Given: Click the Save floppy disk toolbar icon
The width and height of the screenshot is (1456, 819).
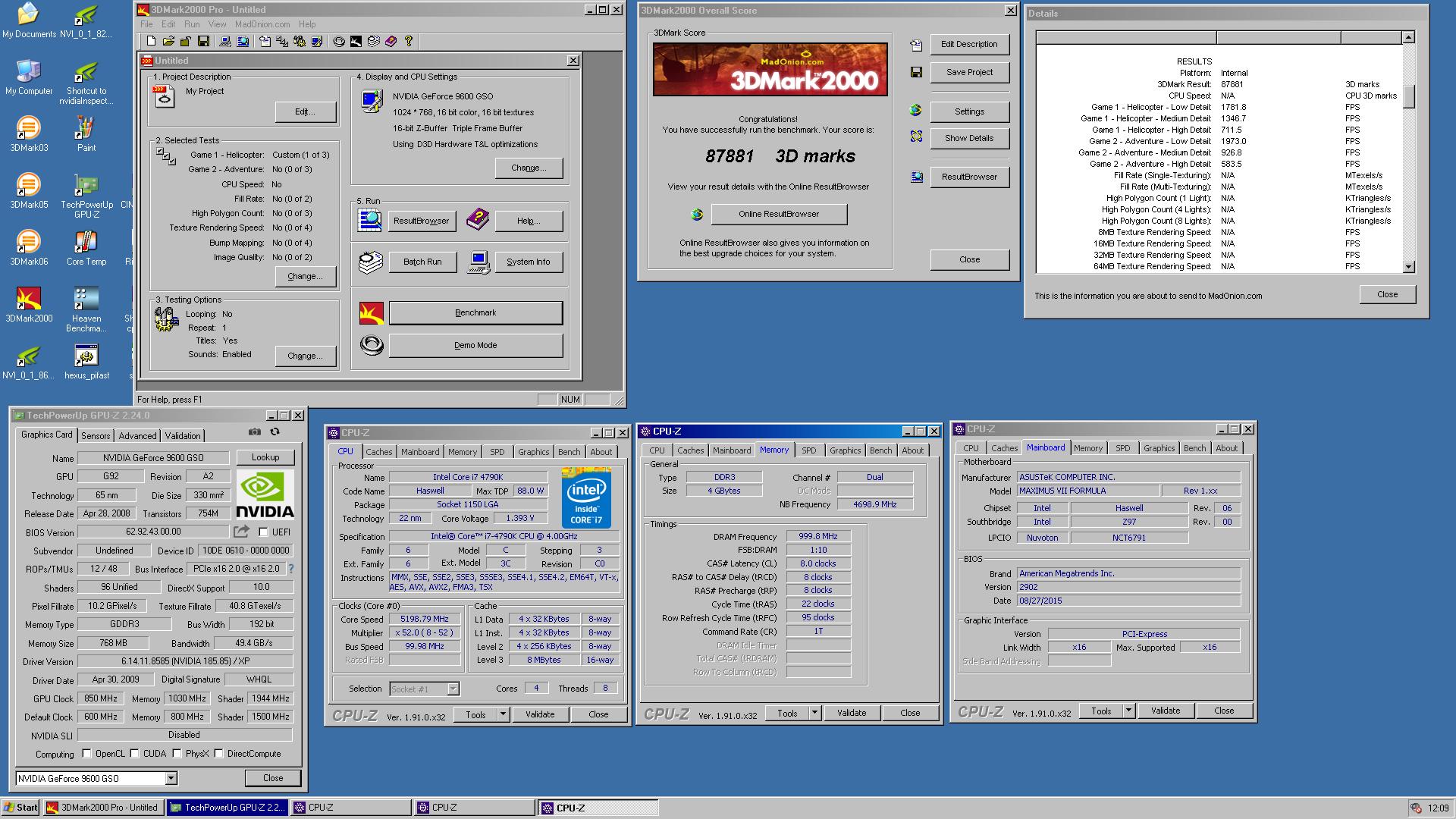Looking at the screenshot, I should (x=203, y=41).
